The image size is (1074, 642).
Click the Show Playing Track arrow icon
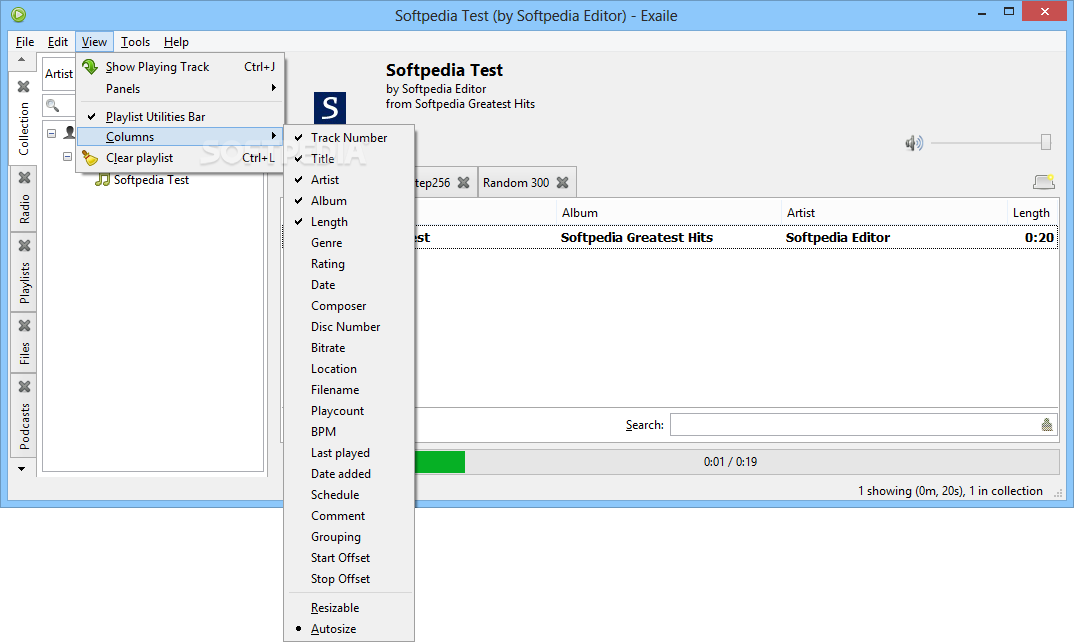[x=90, y=66]
